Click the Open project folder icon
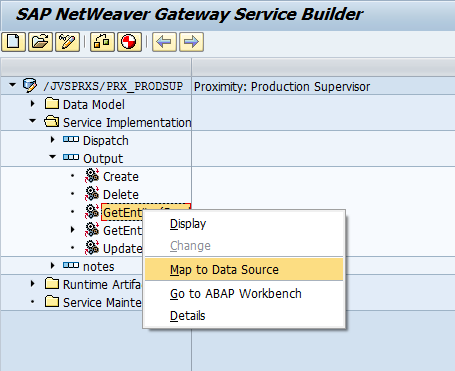Screen dimensions: 455x371 point(40,42)
